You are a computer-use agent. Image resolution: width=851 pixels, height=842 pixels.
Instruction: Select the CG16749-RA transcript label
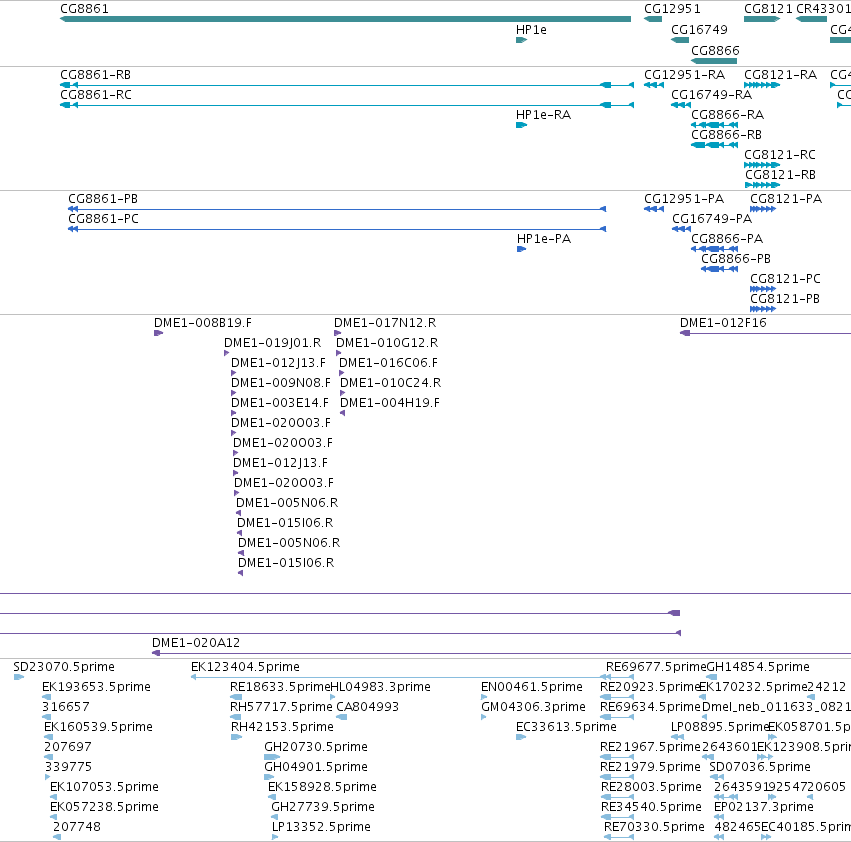point(711,94)
